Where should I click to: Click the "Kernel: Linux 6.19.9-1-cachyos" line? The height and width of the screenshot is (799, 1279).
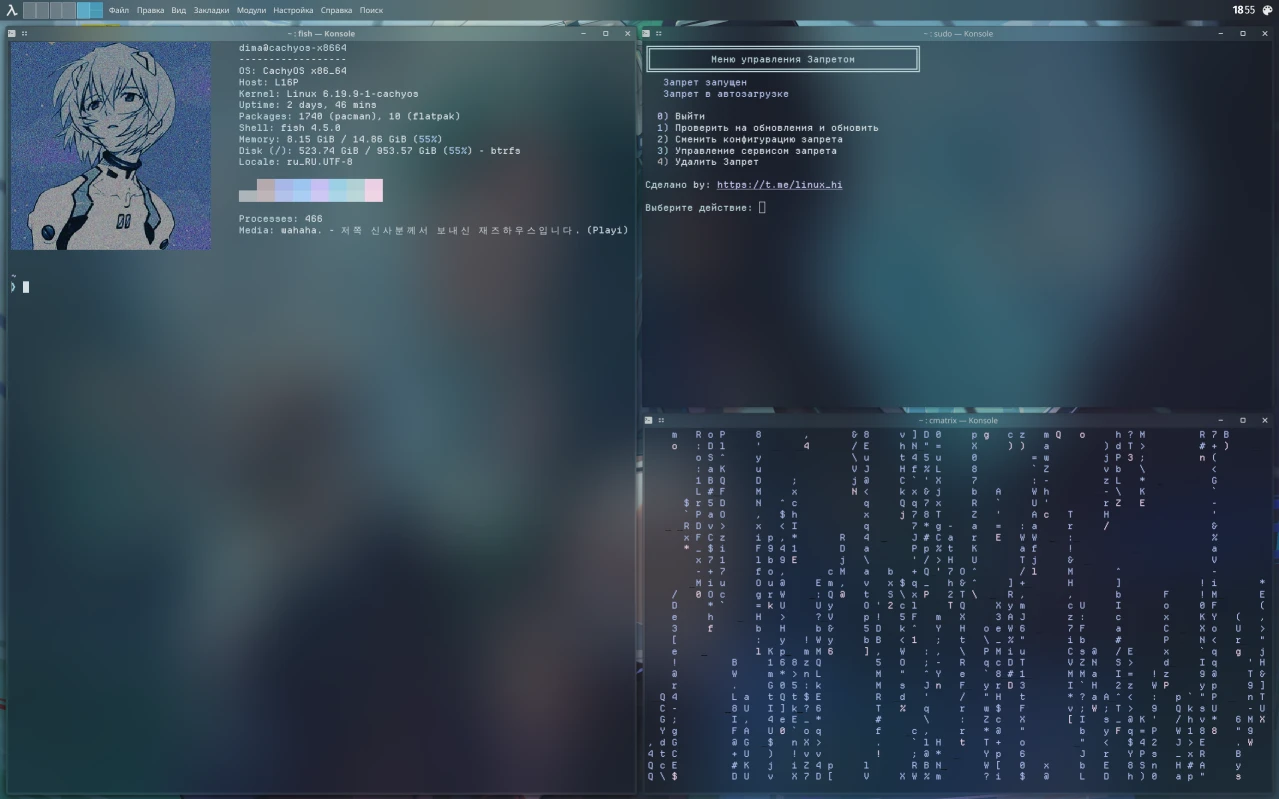329,94
